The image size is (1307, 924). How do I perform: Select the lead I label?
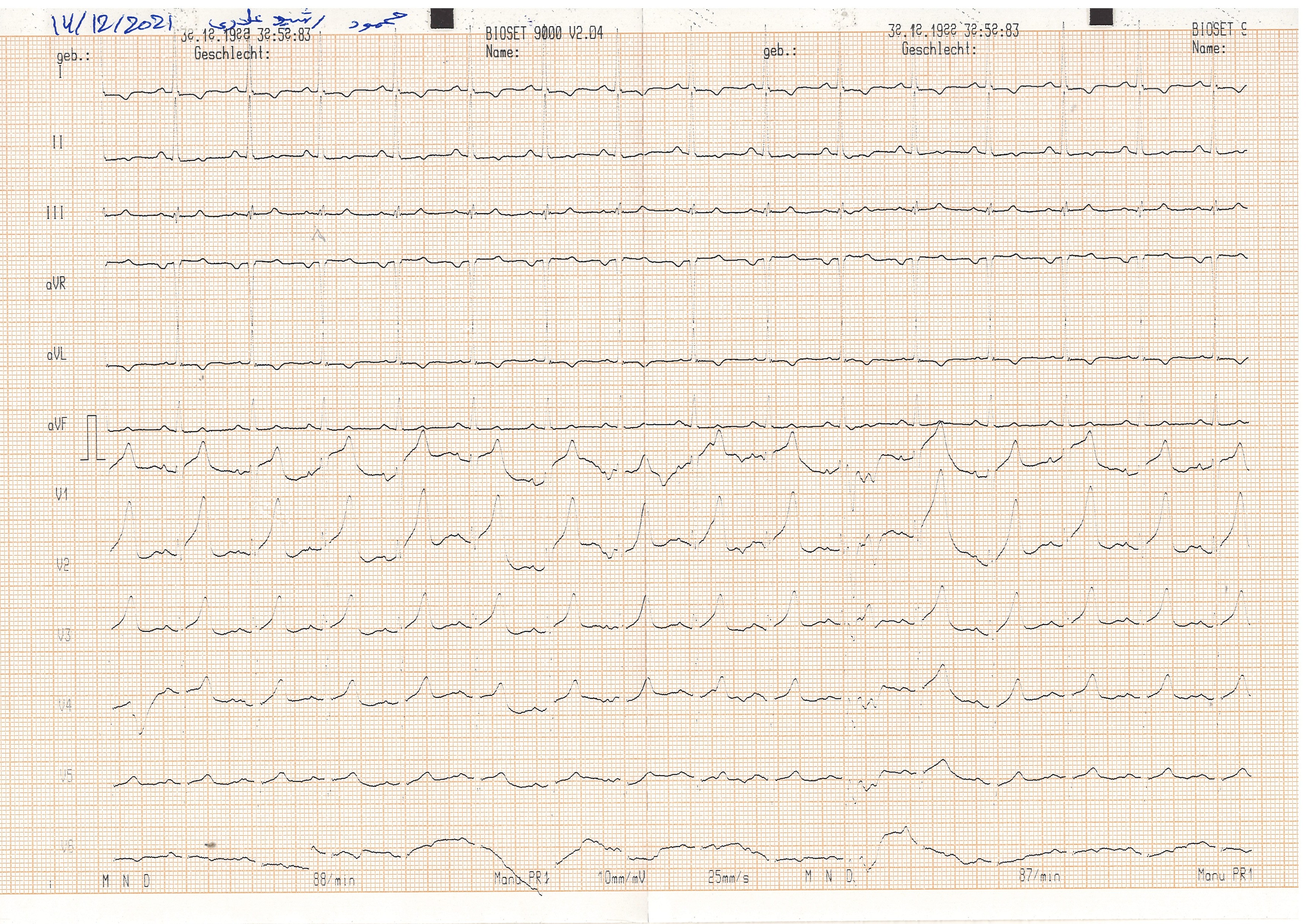(x=60, y=72)
